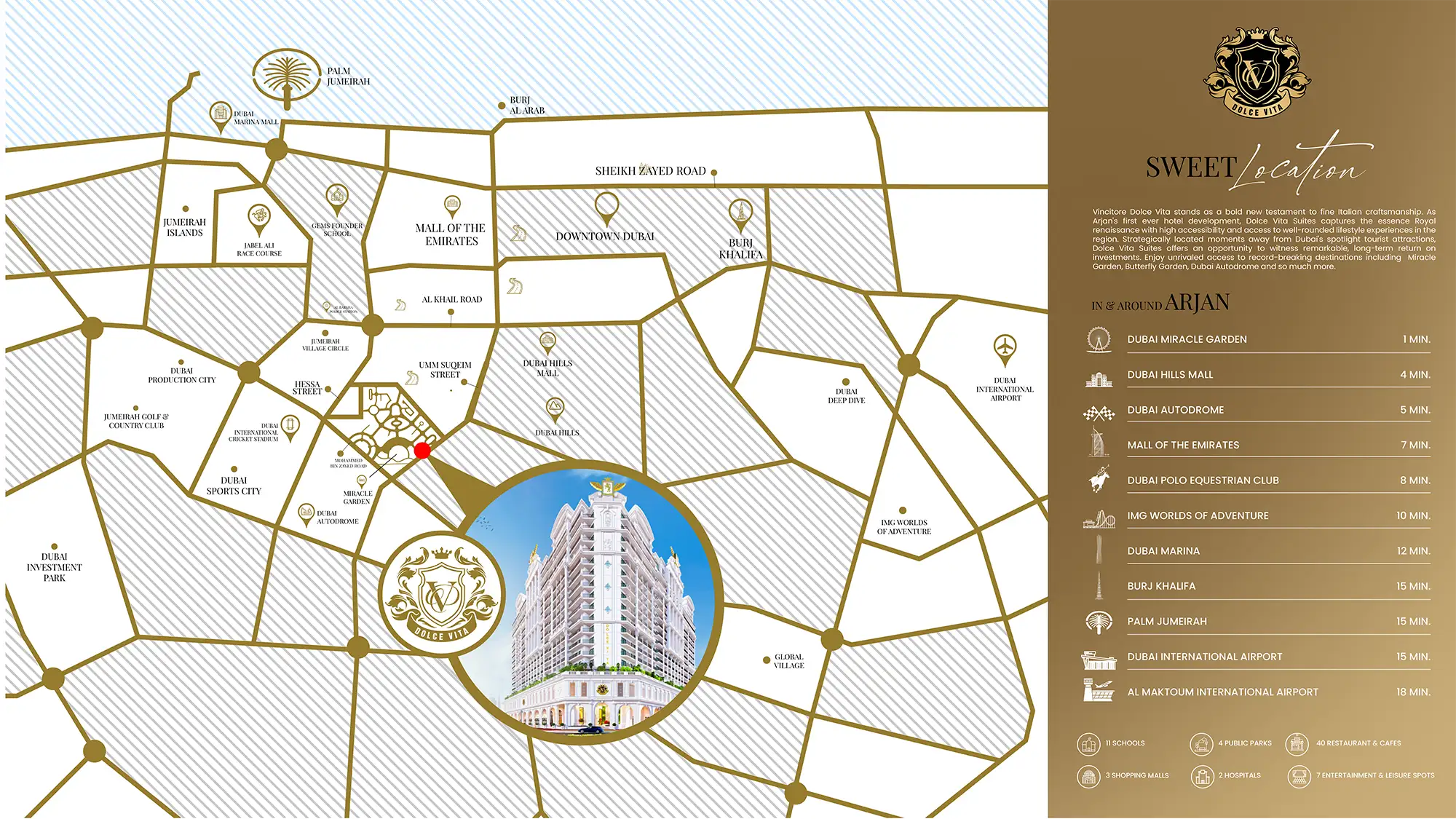Click the polo rider icon in list
1456x819 pixels.
click(x=1099, y=479)
